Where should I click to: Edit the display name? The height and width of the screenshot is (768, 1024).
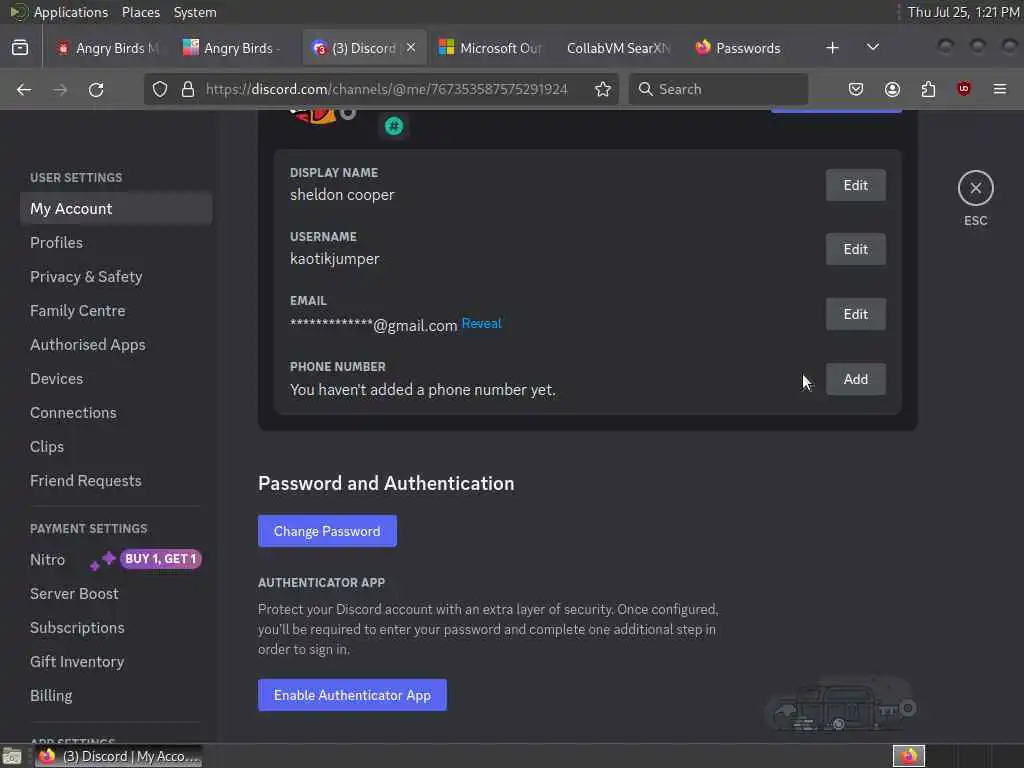click(x=856, y=185)
